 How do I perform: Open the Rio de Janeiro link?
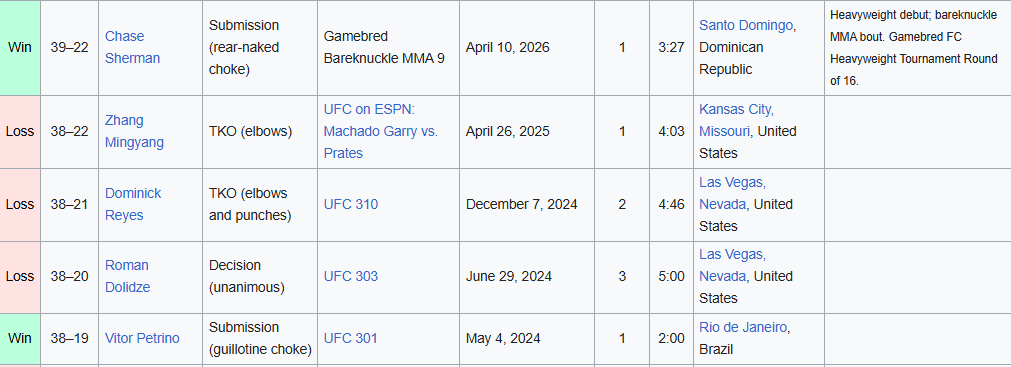click(x=743, y=327)
